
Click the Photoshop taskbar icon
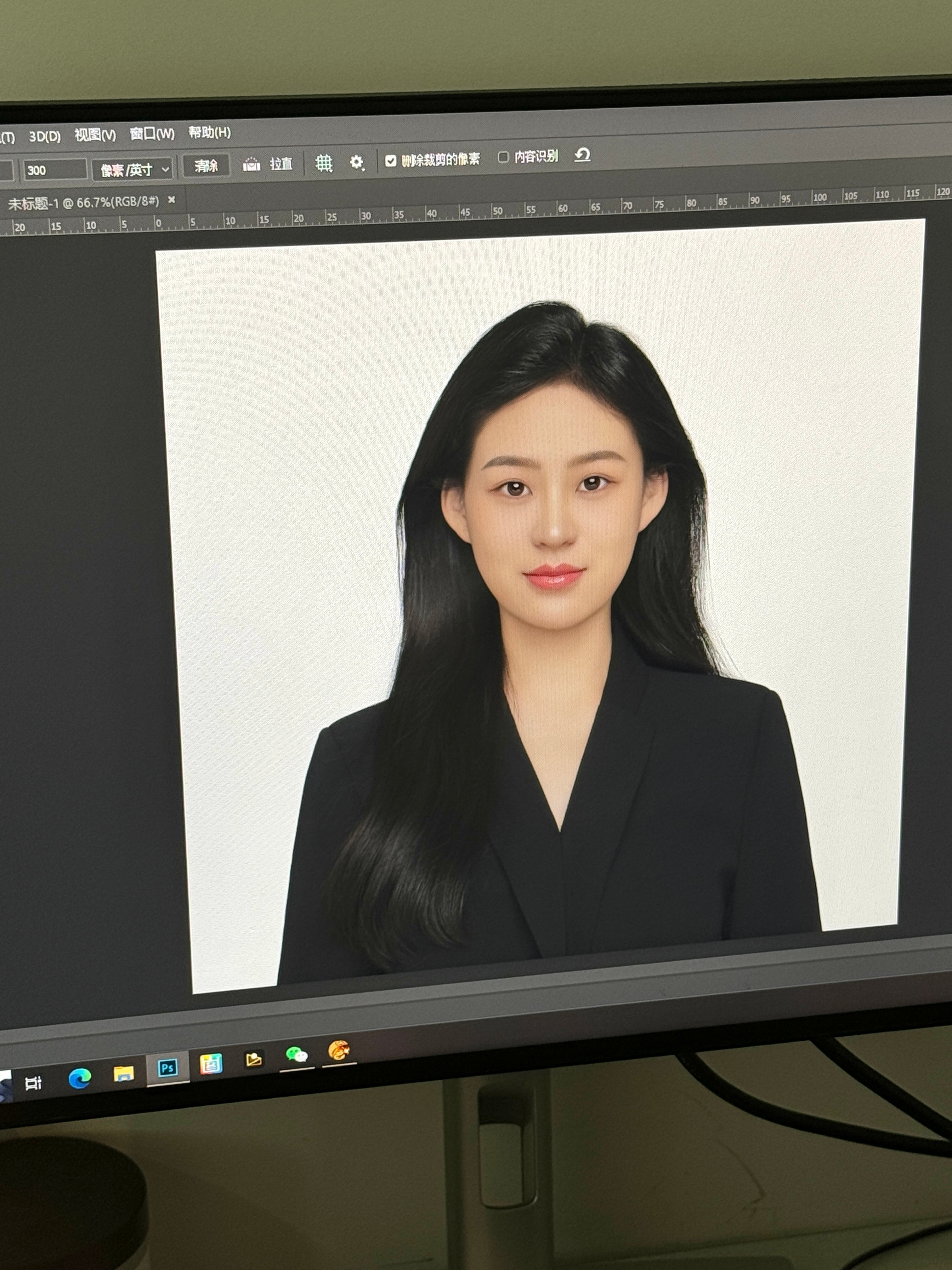(x=167, y=1068)
